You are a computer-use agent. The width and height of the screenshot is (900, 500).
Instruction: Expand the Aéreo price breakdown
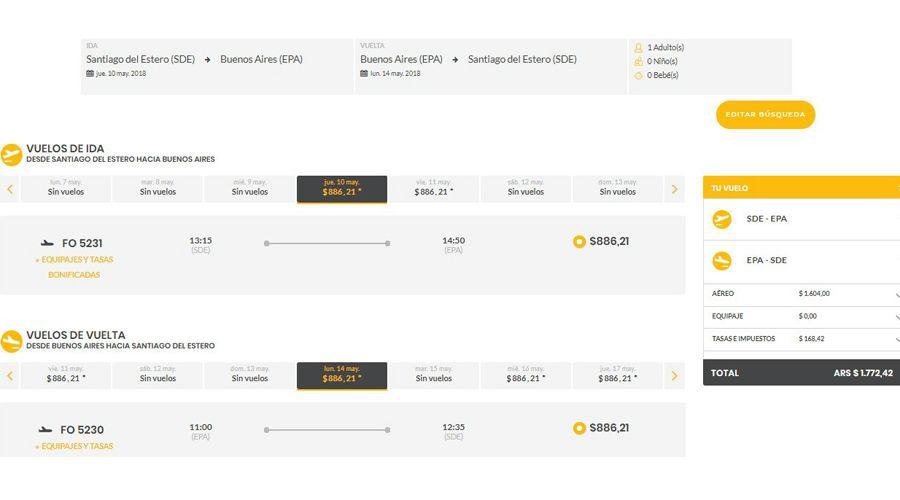click(895, 294)
